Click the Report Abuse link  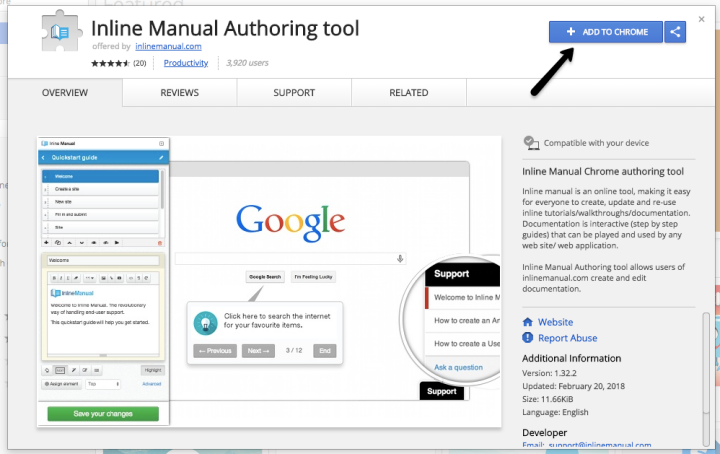(568, 338)
